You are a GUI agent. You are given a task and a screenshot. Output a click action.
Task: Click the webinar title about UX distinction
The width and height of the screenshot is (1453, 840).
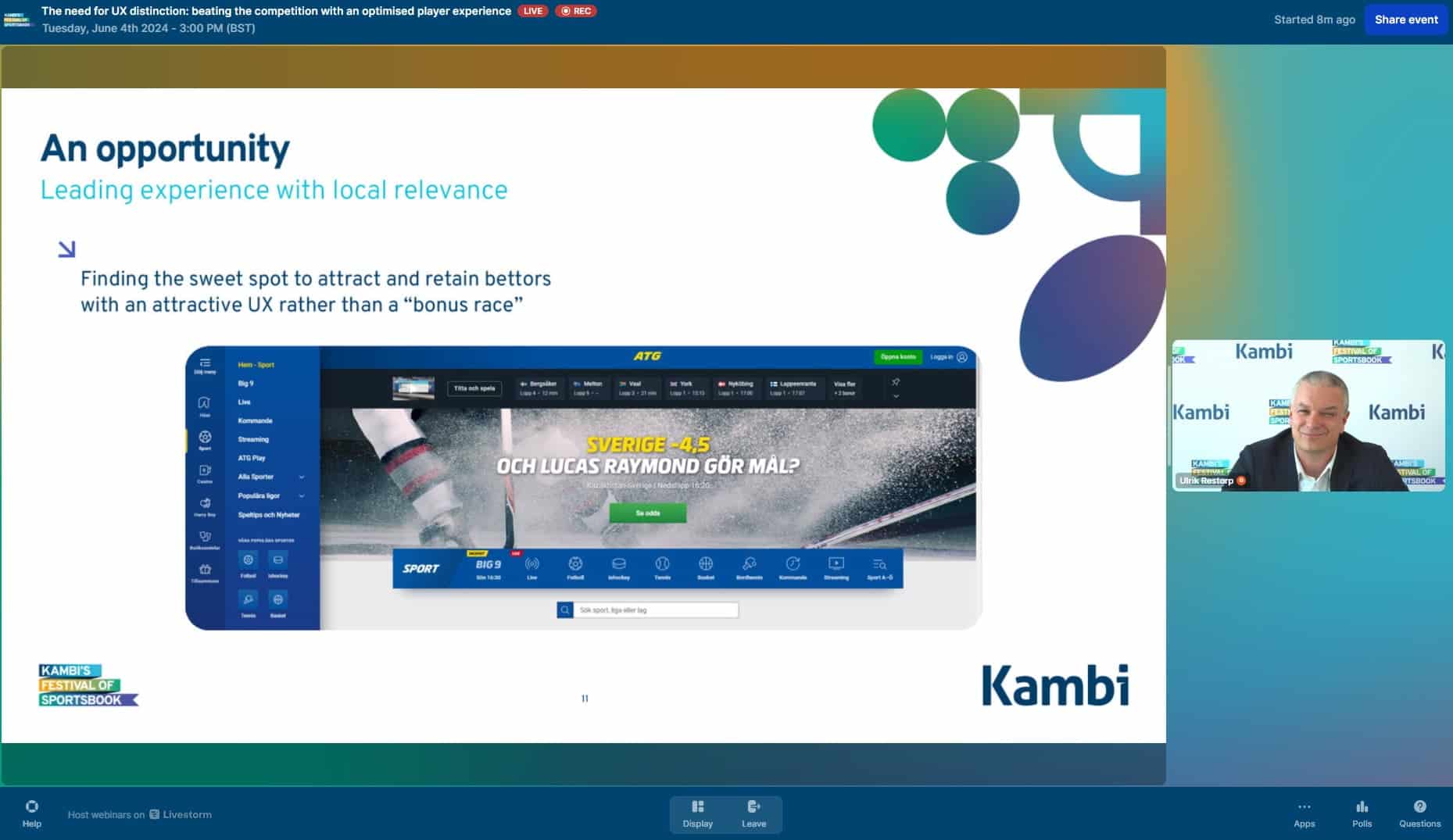tap(276, 11)
